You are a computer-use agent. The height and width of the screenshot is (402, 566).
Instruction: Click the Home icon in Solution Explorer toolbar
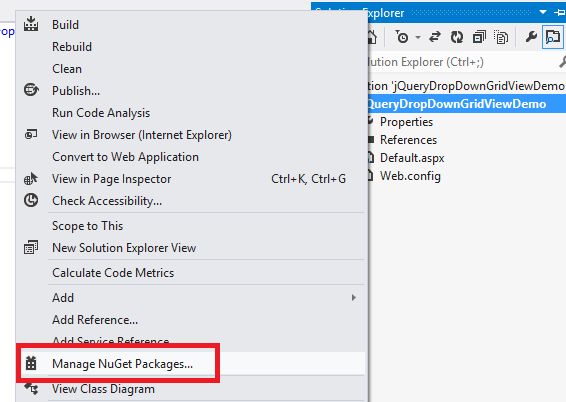372,37
